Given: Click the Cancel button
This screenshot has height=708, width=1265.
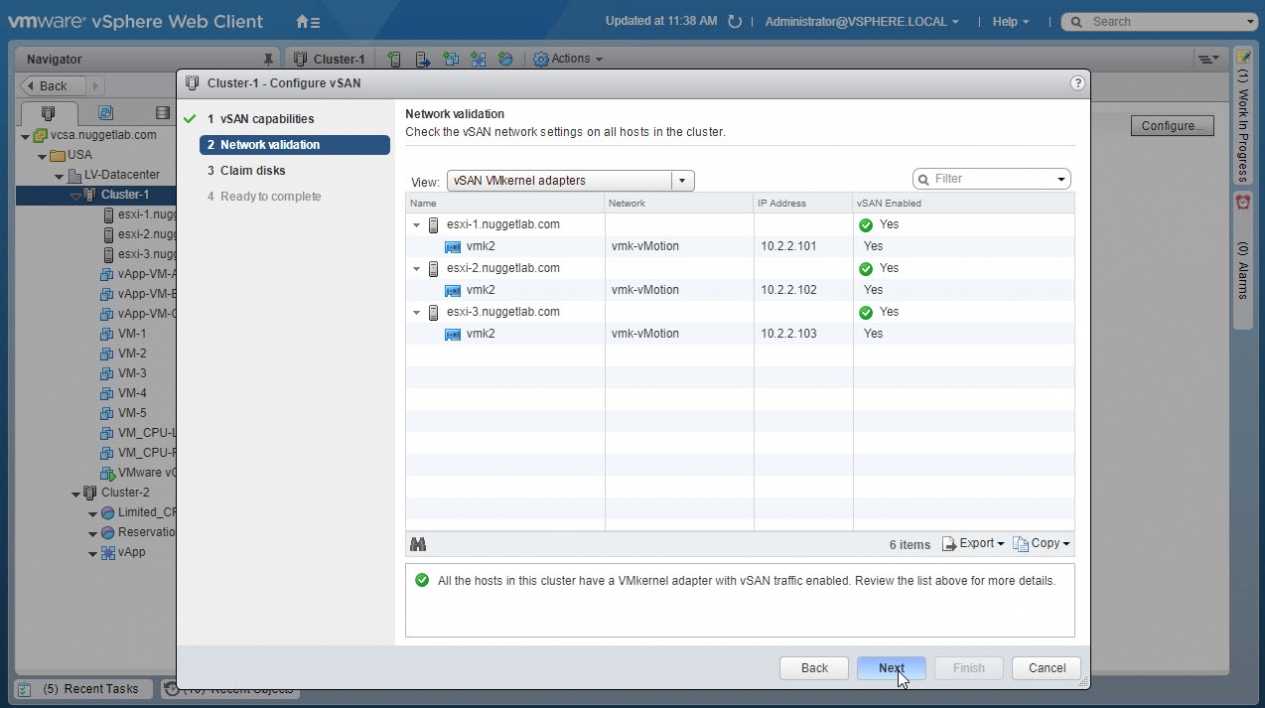Looking at the screenshot, I should click(x=1046, y=668).
